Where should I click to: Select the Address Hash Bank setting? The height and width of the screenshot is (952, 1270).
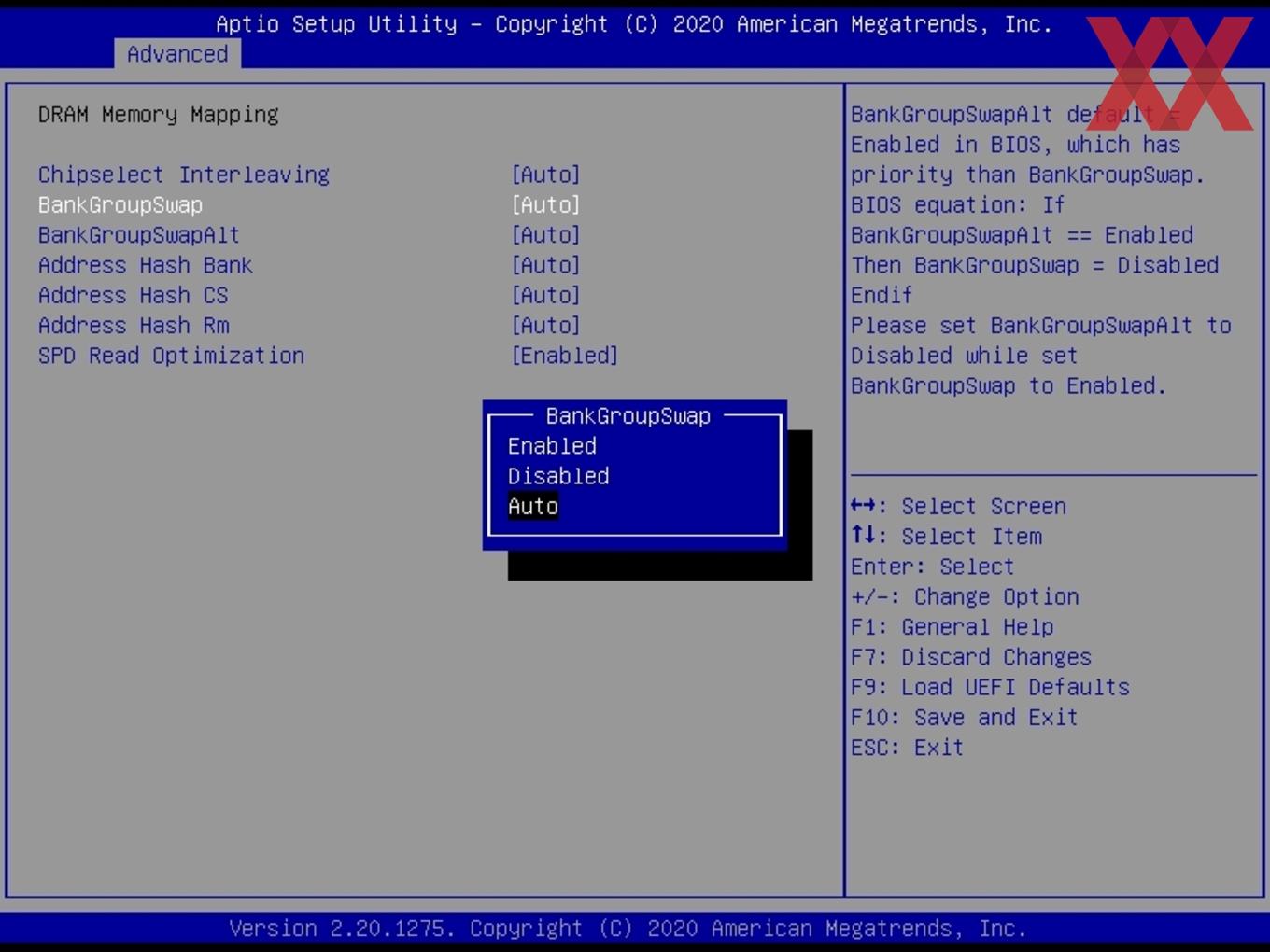pos(146,265)
